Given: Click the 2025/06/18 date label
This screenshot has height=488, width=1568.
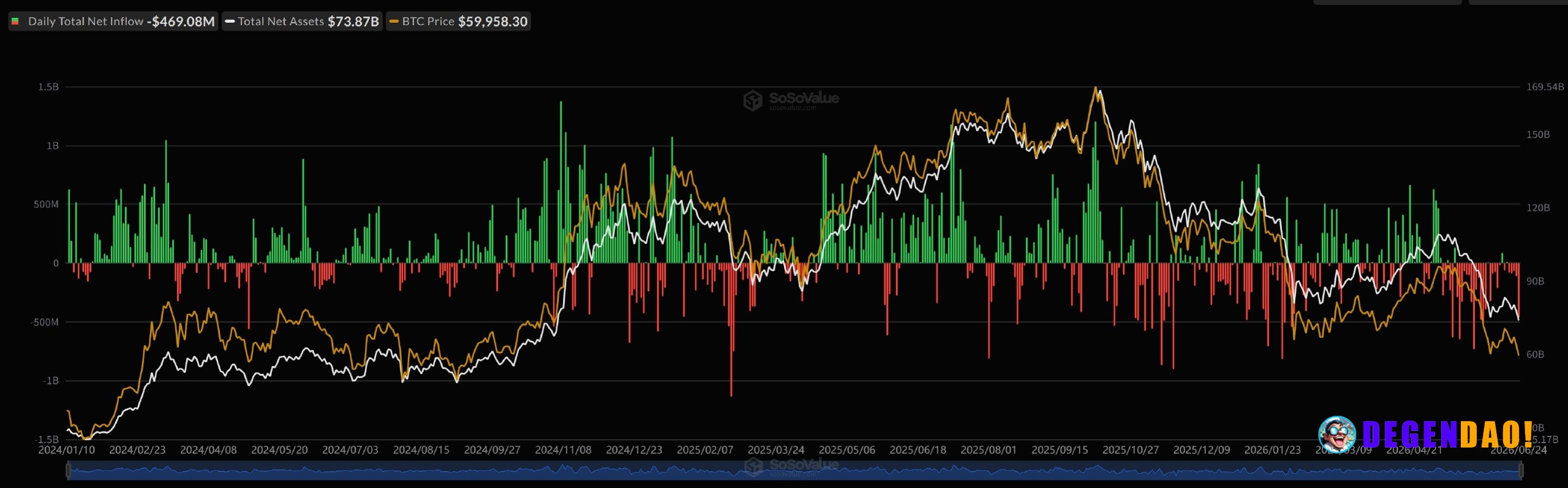Looking at the screenshot, I should click(918, 450).
